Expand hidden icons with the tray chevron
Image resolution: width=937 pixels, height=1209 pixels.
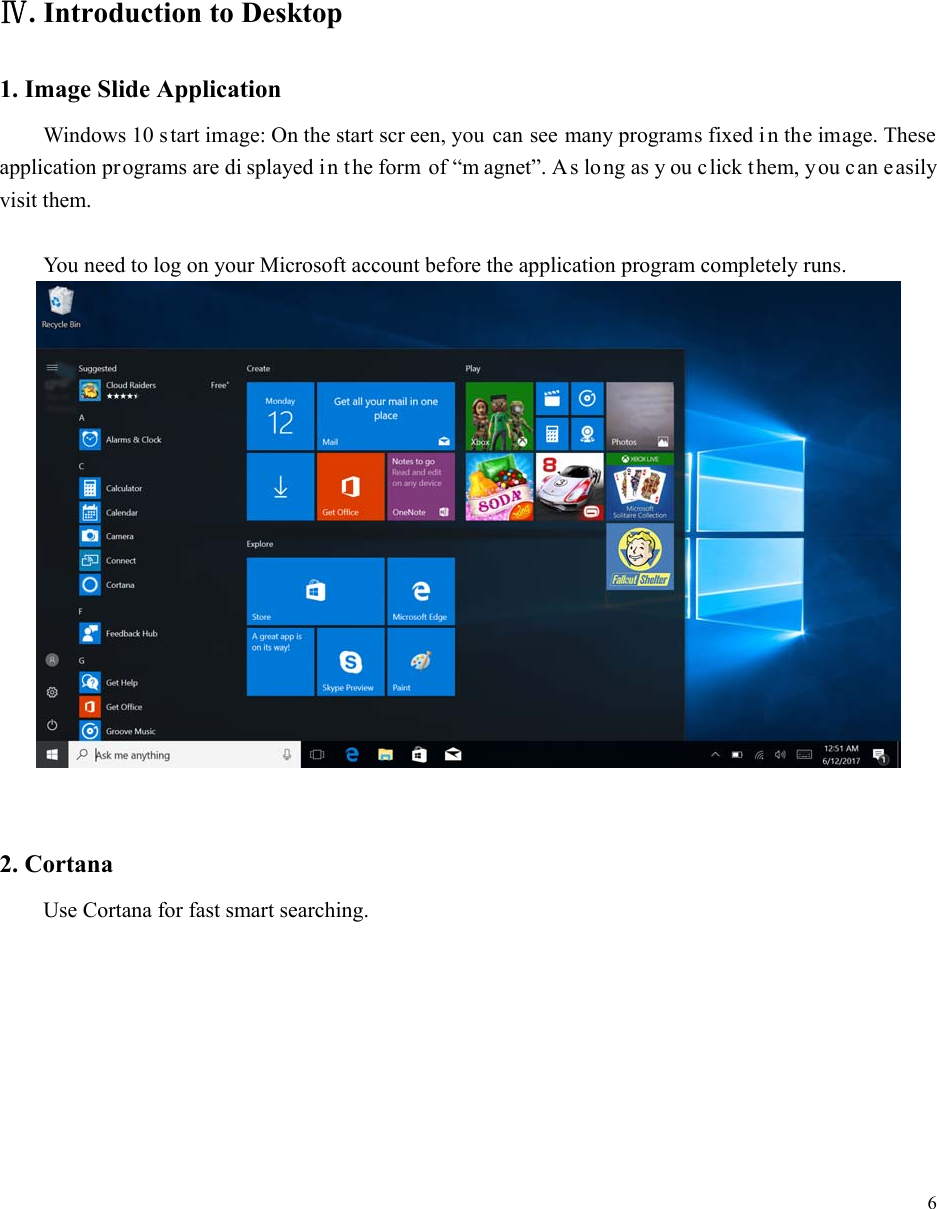pos(716,754)
